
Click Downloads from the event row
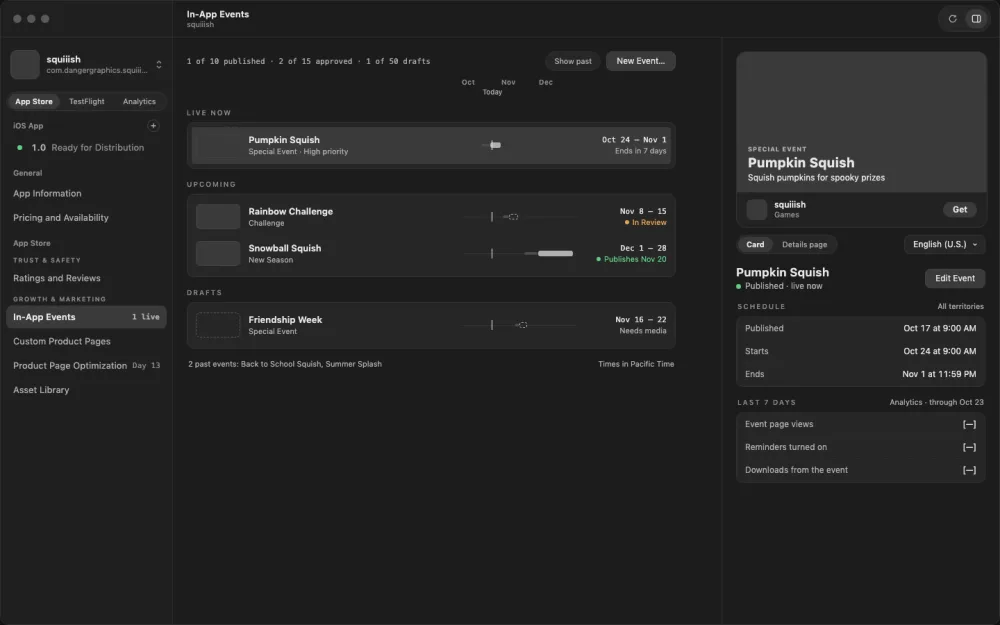(860, 470)
